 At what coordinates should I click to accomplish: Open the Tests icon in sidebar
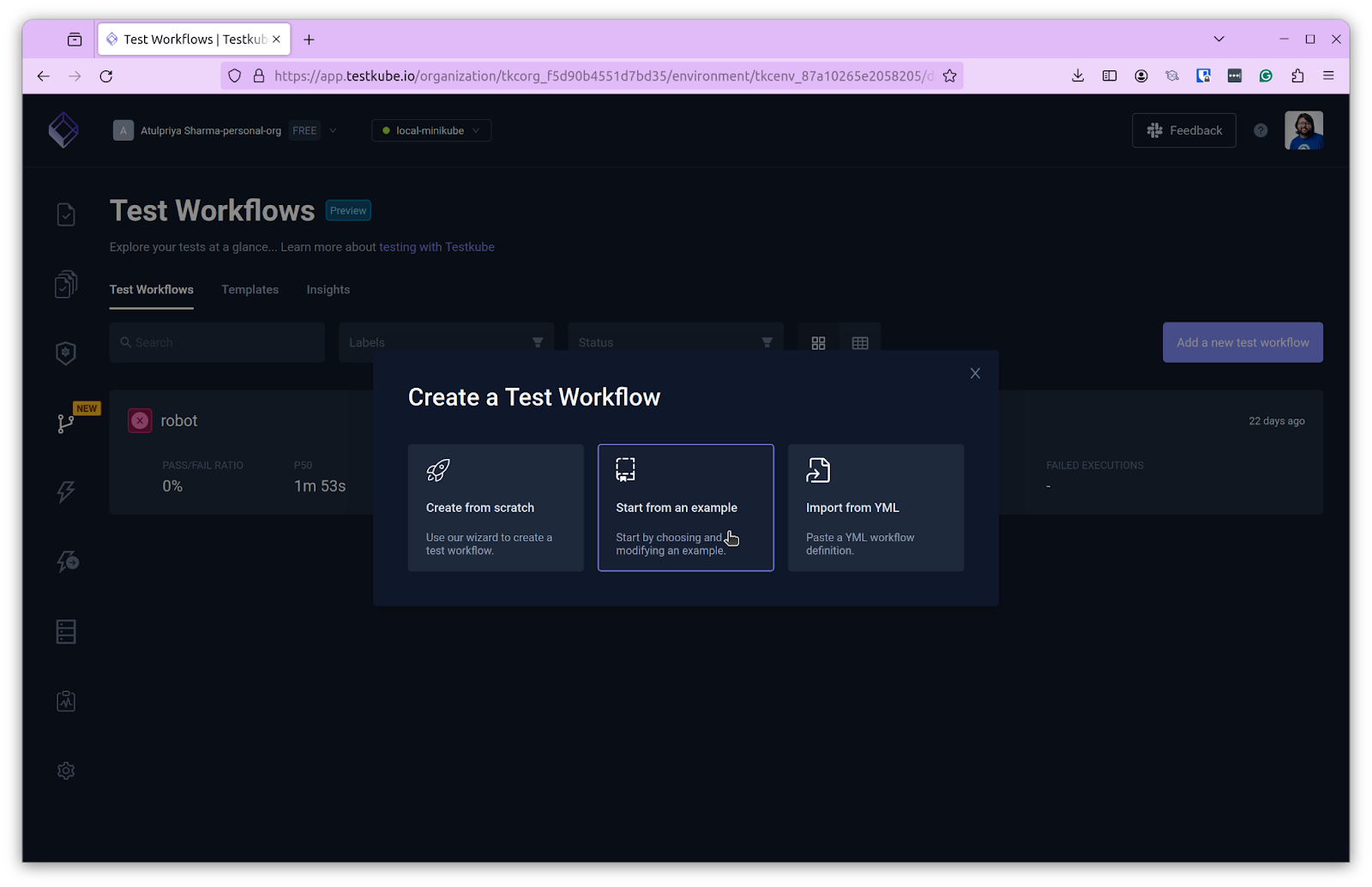pos(66,214)
